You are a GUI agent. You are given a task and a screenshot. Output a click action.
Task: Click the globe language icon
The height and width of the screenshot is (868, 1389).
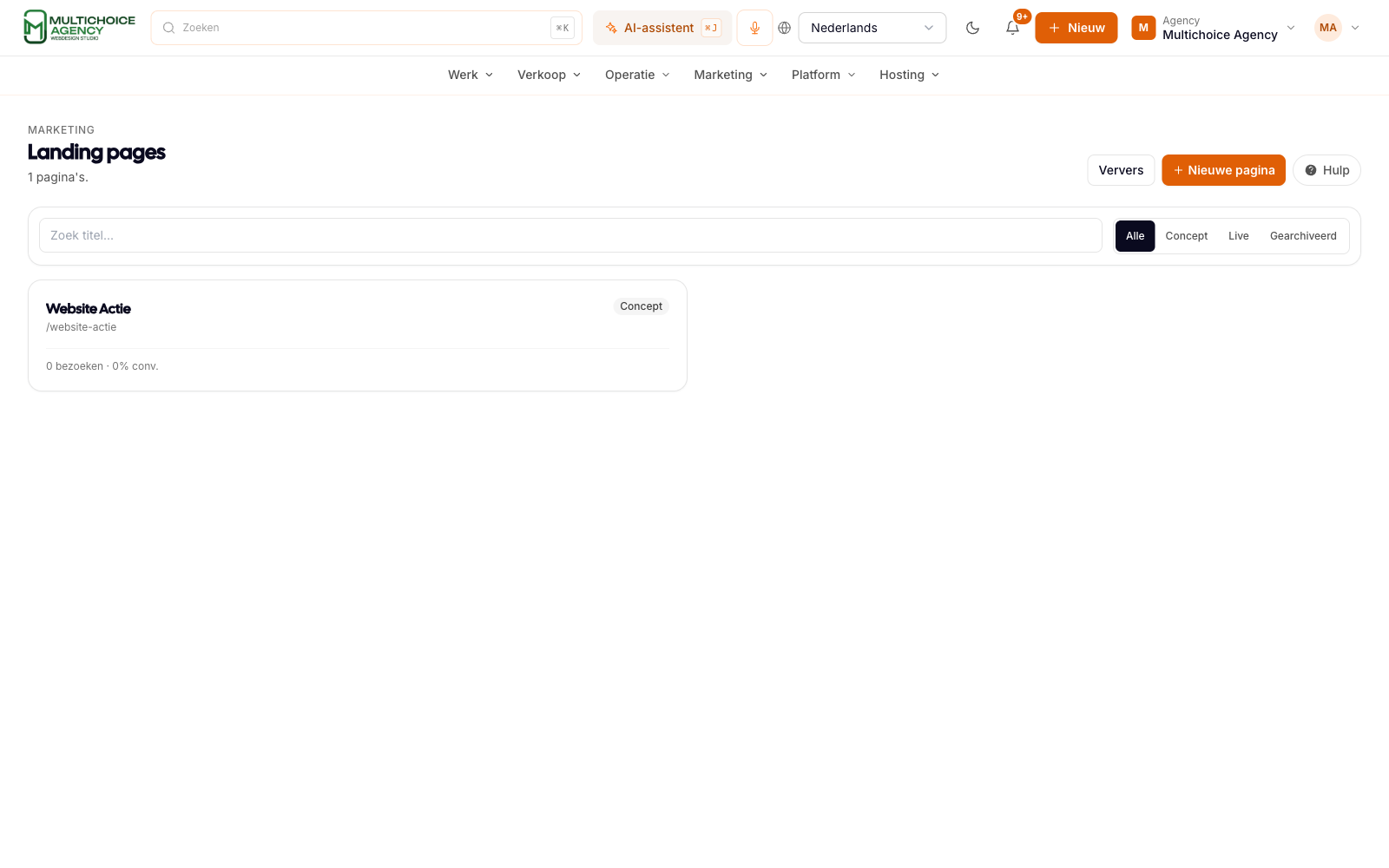pos(785,28)
